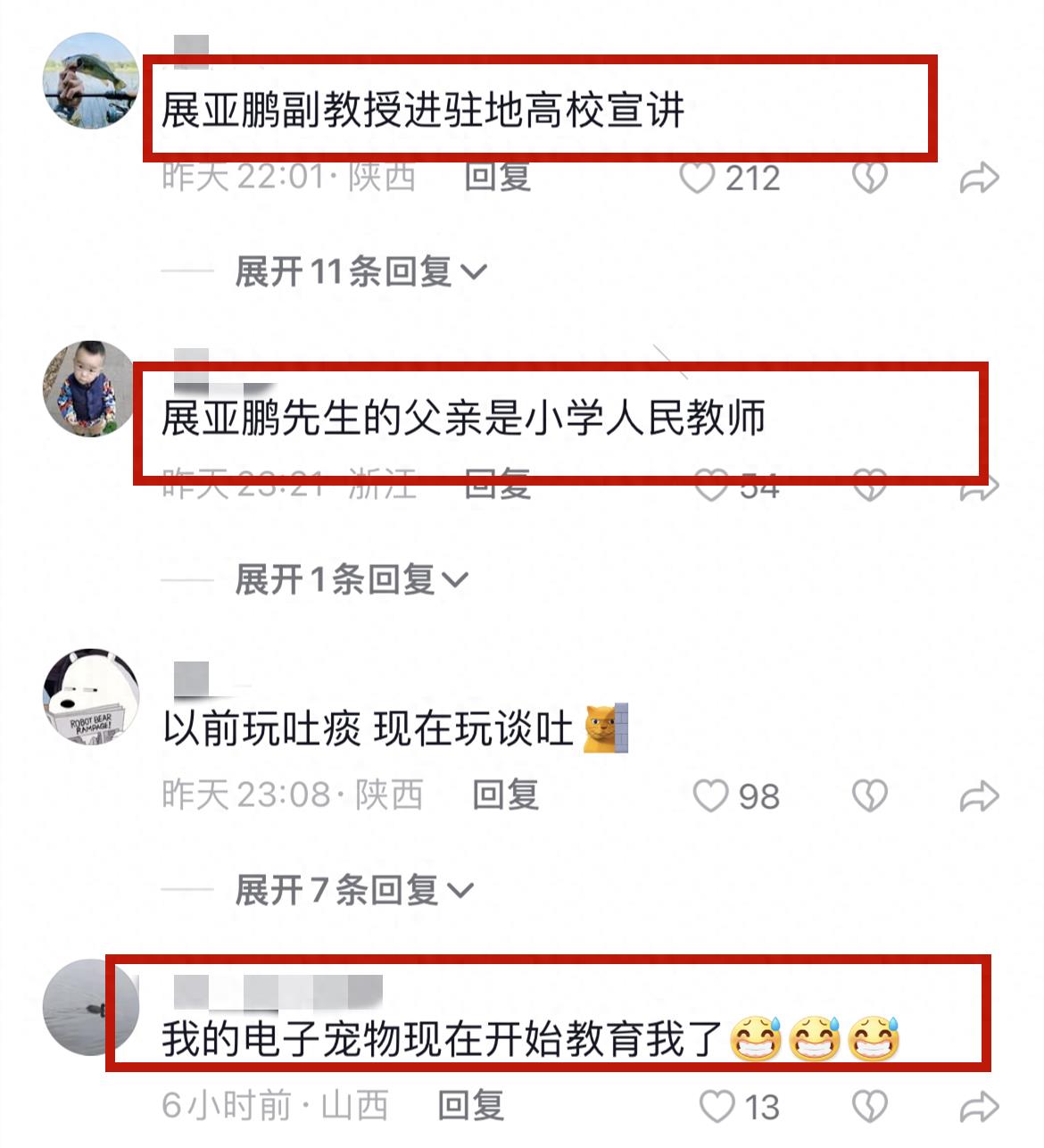
Task: Like the 山西 comment with 13 likes
Action: coord(717,1107)
